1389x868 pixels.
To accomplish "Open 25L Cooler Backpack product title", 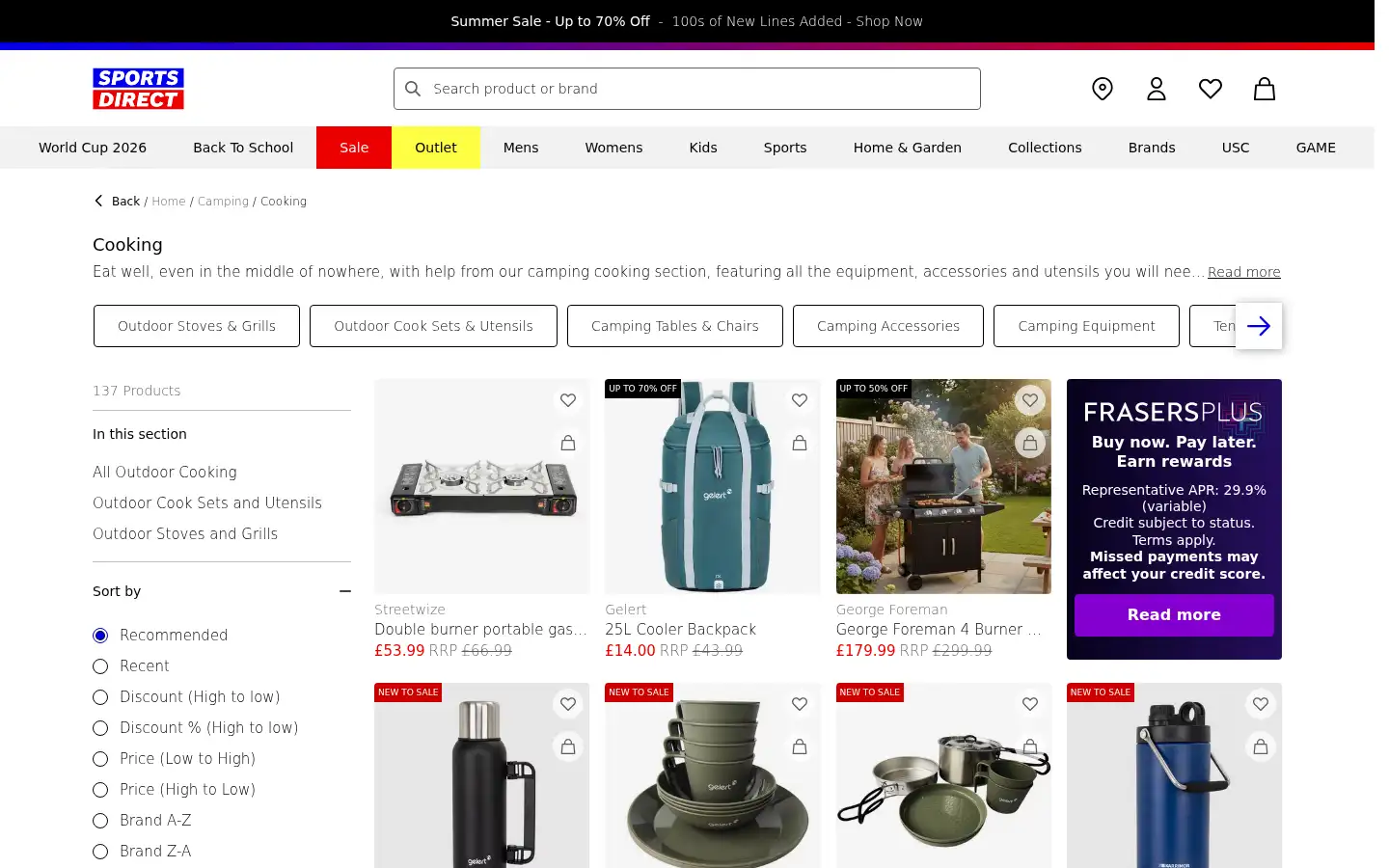I will point(680,630).
